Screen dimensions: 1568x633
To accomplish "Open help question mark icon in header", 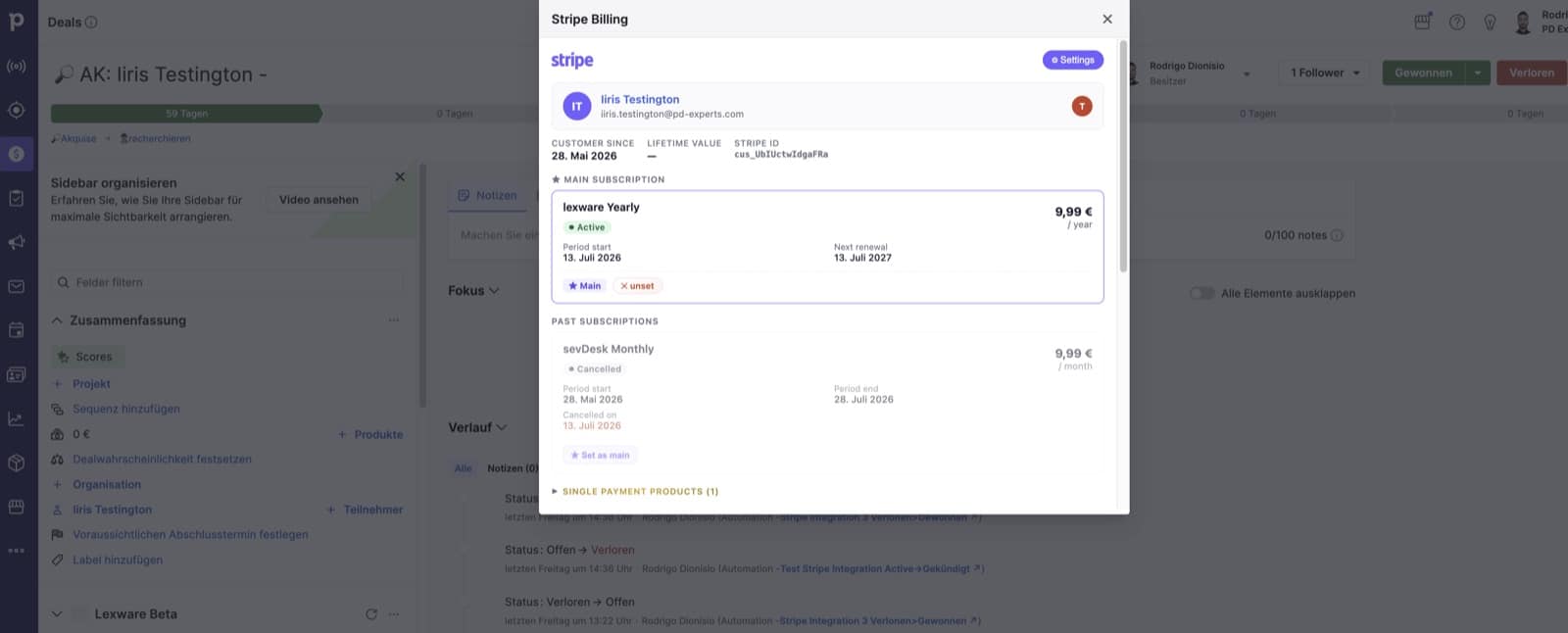I will point(1457,22).
